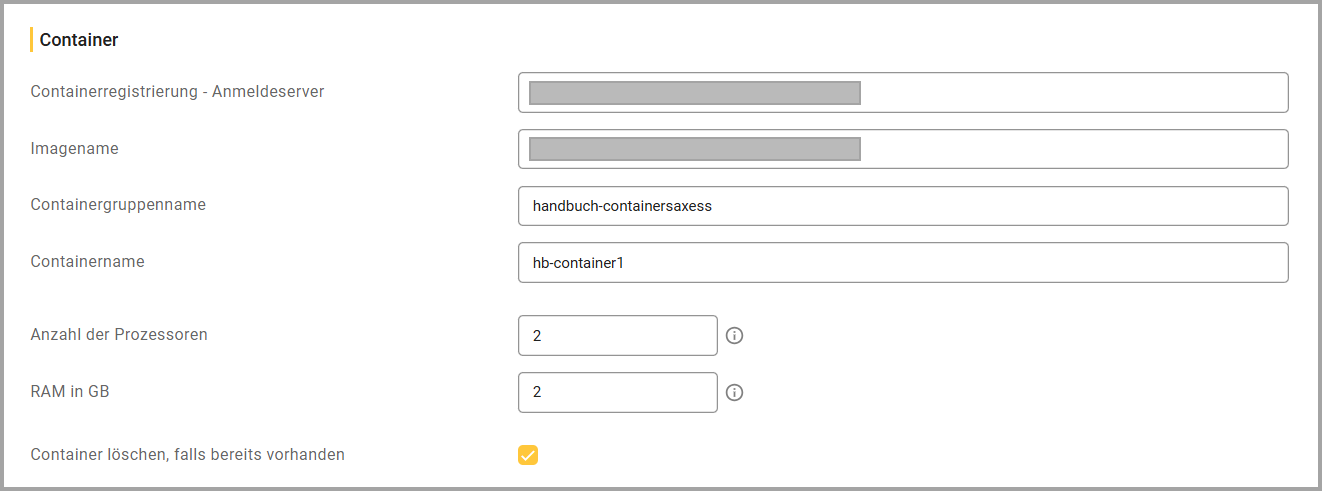Click the Container section heading
This screenshot has width=1322, height=491.
(79, 40)
